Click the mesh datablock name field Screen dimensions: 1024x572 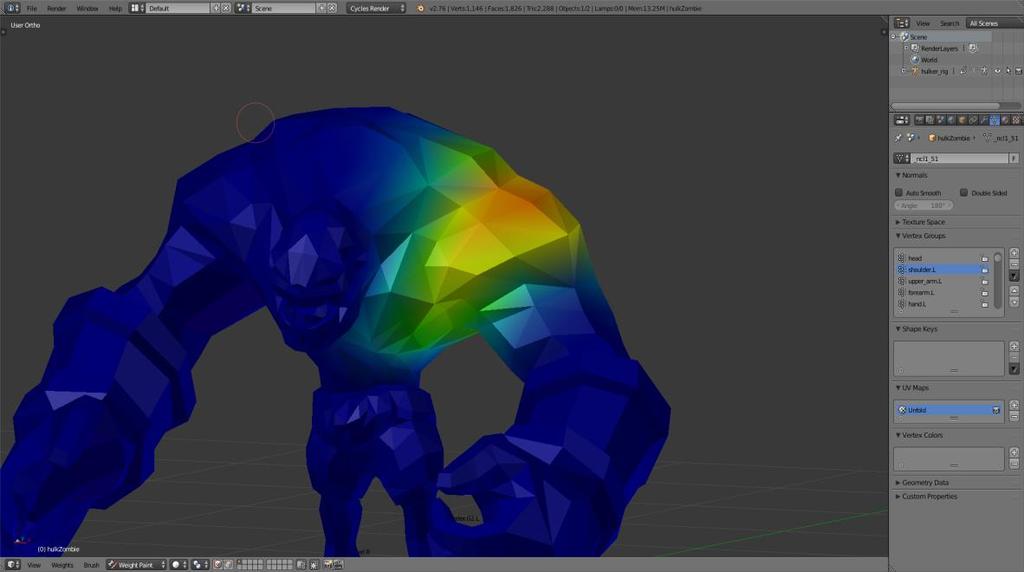pos(960,159)
